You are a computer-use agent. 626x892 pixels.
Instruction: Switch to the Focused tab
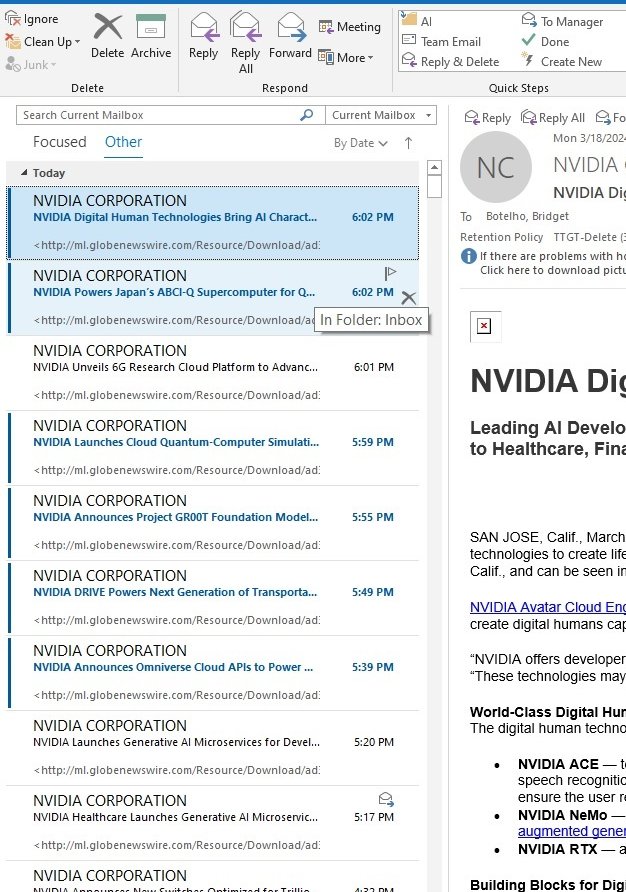[60, 142]
